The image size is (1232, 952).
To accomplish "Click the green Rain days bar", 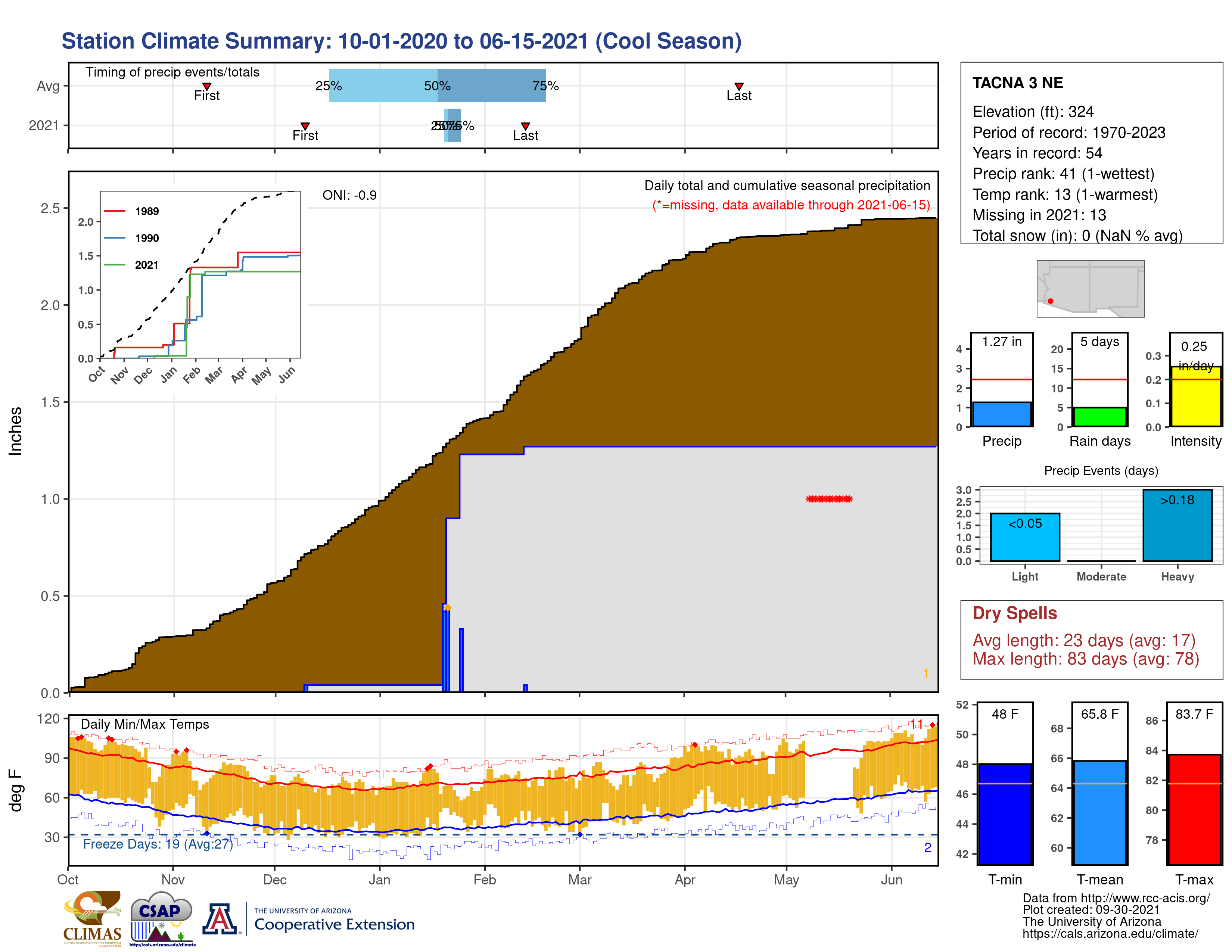I will point(1099,417).
